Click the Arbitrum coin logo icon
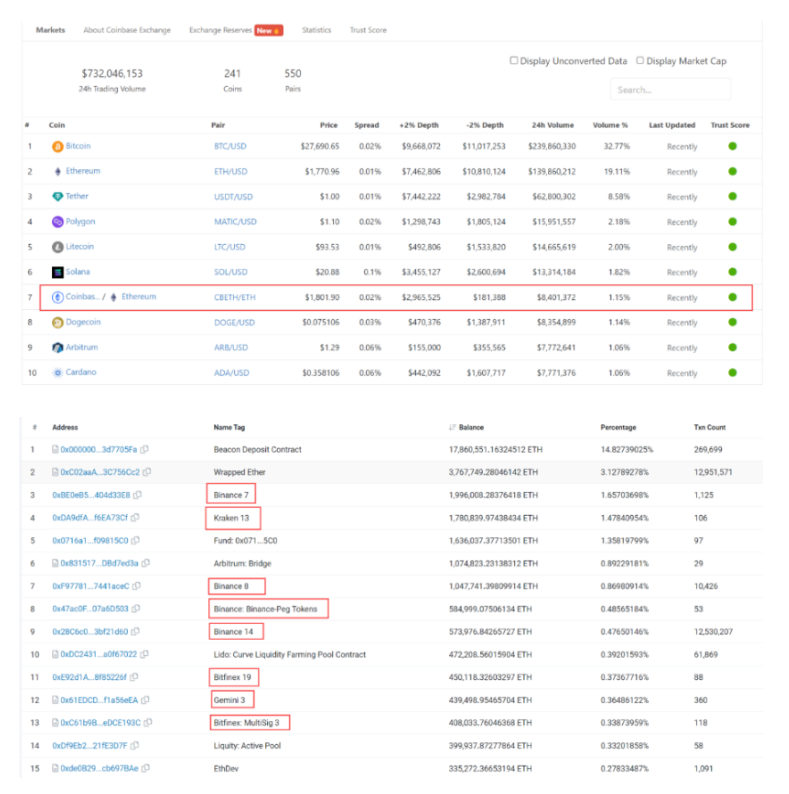The image size is (789, 794). pos(58,348)
